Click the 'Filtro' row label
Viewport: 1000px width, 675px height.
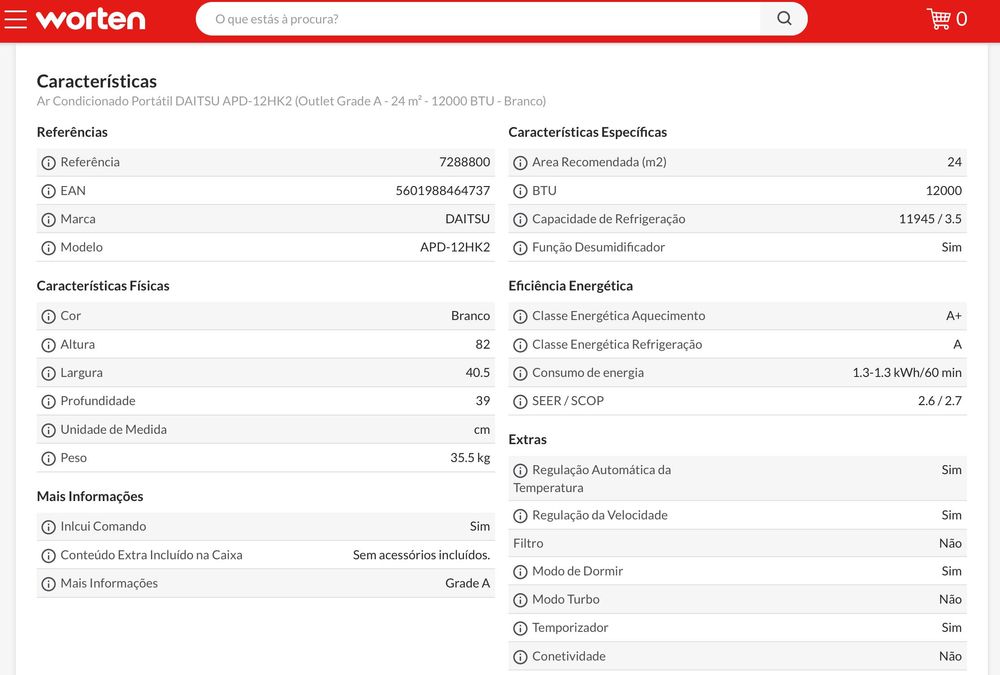pos(528,543)
